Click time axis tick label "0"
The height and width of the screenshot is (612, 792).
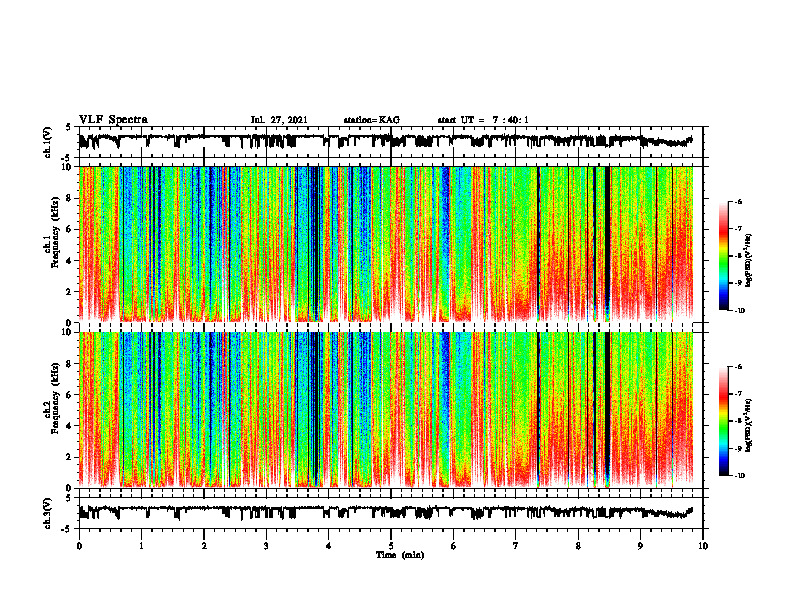pyautogui.click(x=79, y=546)
